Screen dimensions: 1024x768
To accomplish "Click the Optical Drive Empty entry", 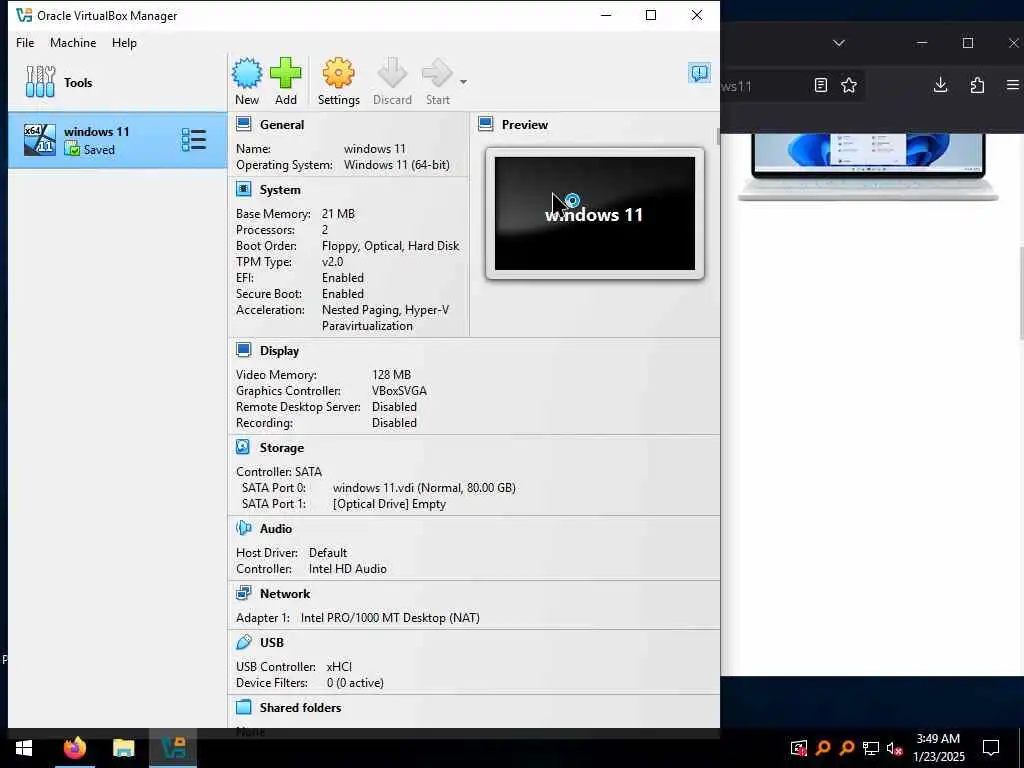I will 389,504.
